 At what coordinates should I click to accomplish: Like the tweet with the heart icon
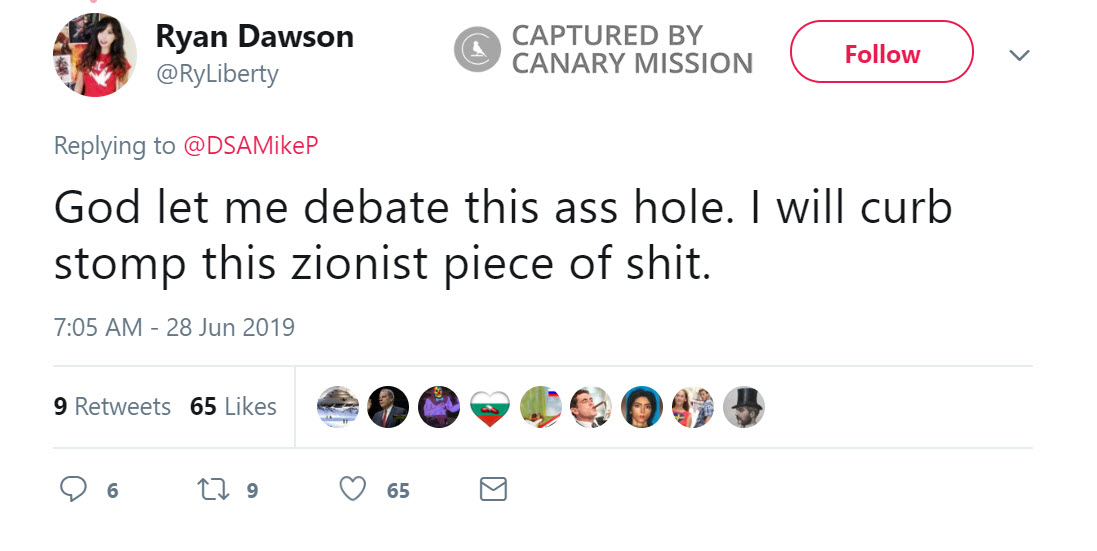[352, 489]
